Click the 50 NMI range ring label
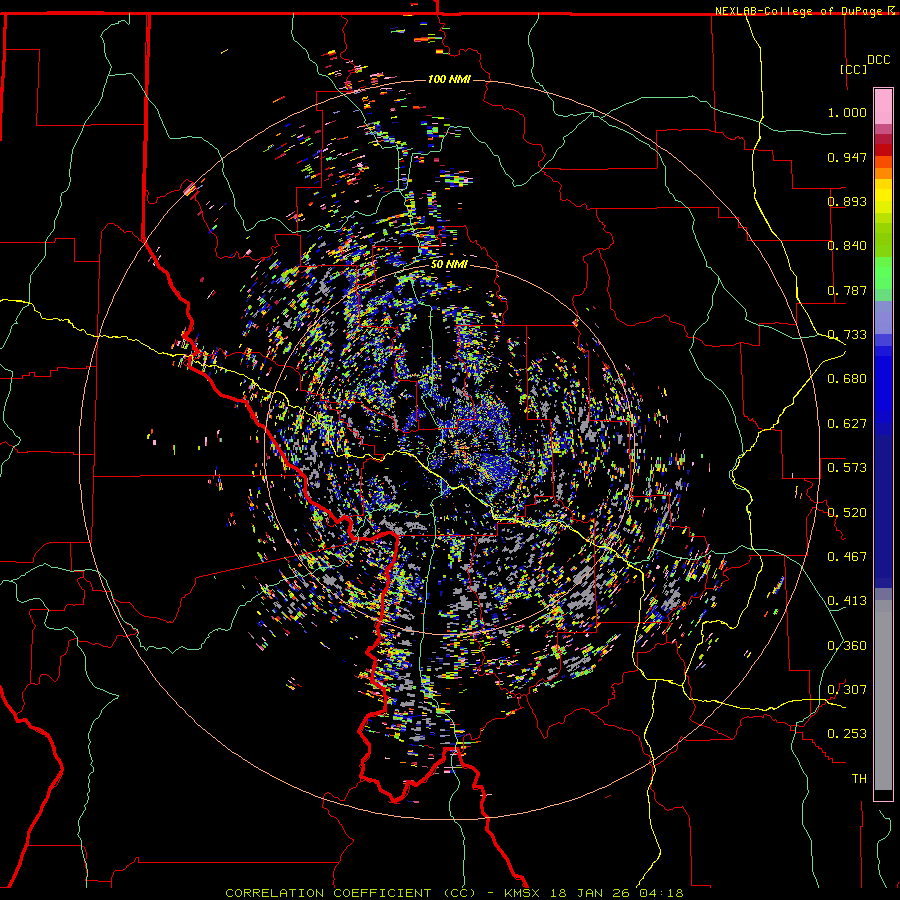The width and height of the screenshot is (900, 900). [x=449, y=264]
